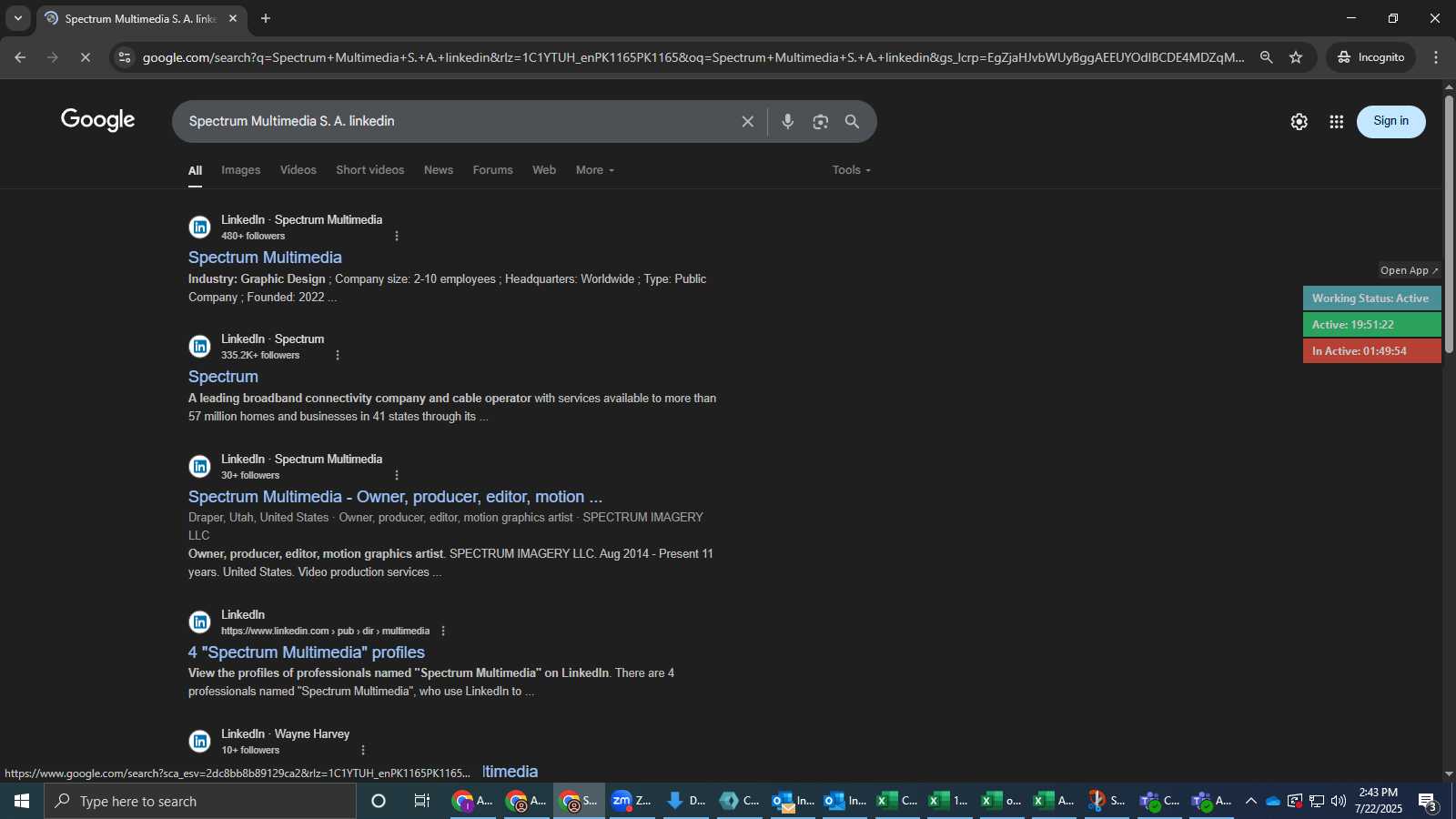This screenshot has width=1456, height=819.
Task: Switch to Short videos tab
Action: pyautogui.click(x=369, y=170)
